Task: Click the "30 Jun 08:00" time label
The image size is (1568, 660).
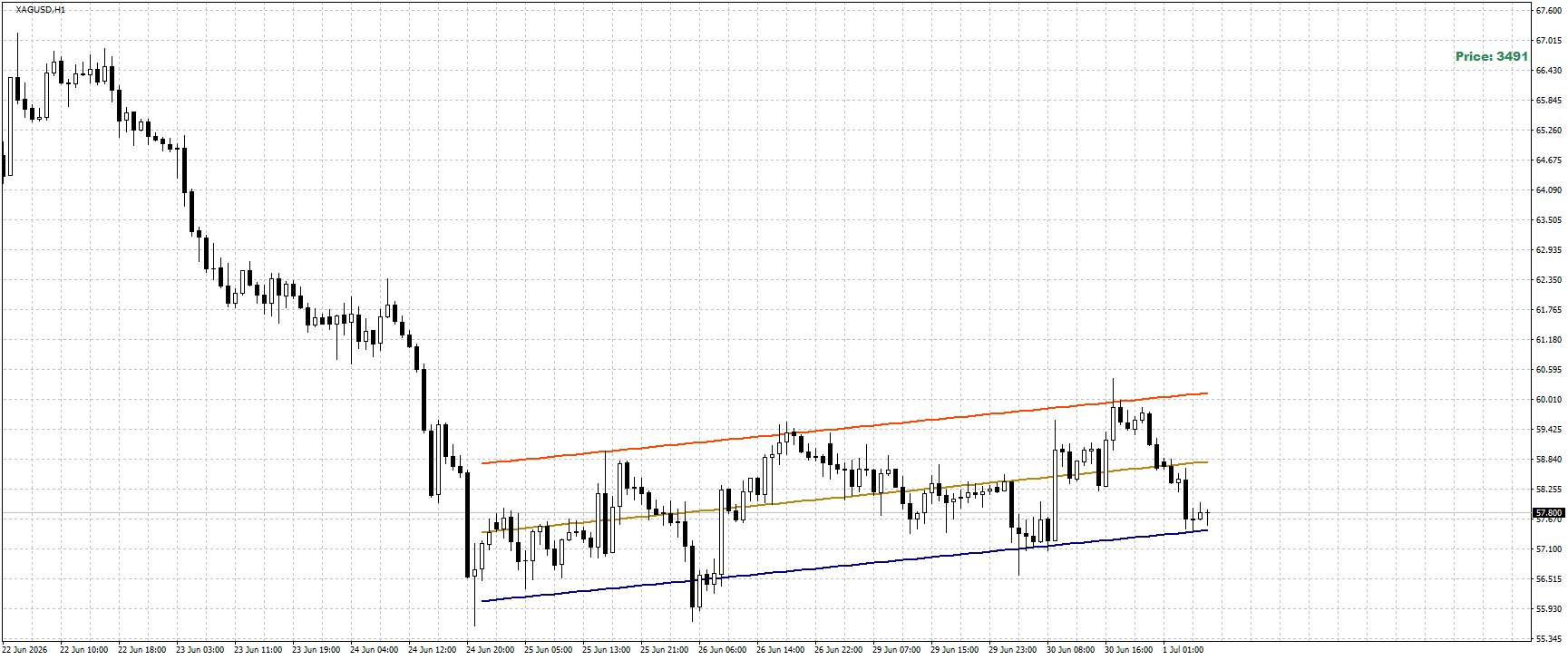Action: pyautogui.click(x=1069, y=649)
